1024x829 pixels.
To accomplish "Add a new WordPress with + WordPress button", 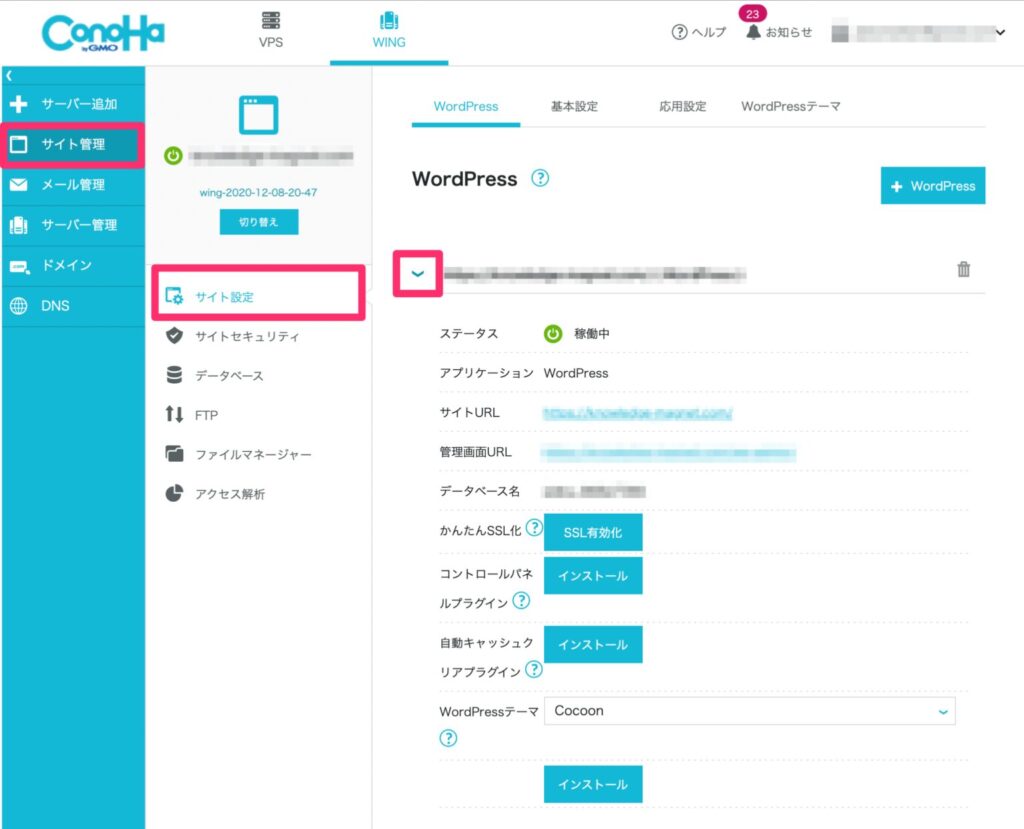I will point(933,186).
